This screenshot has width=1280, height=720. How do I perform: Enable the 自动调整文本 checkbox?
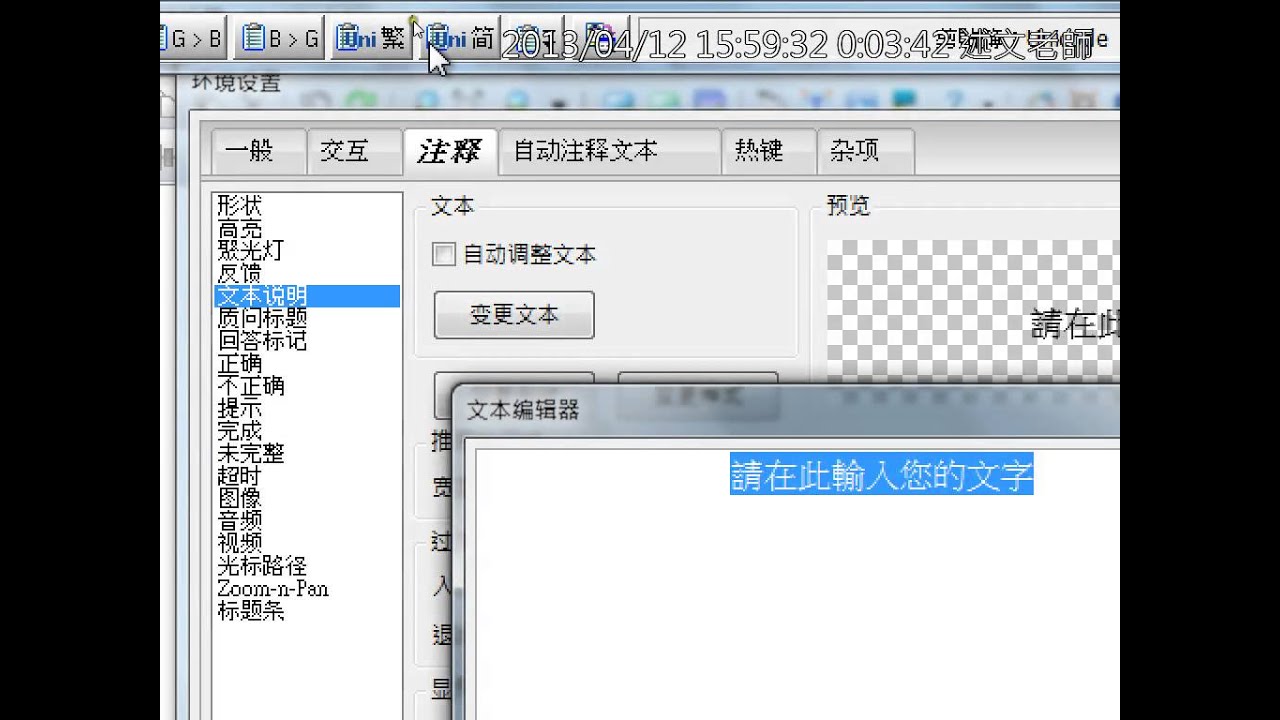pyautogui.click(x=444, y=254)
